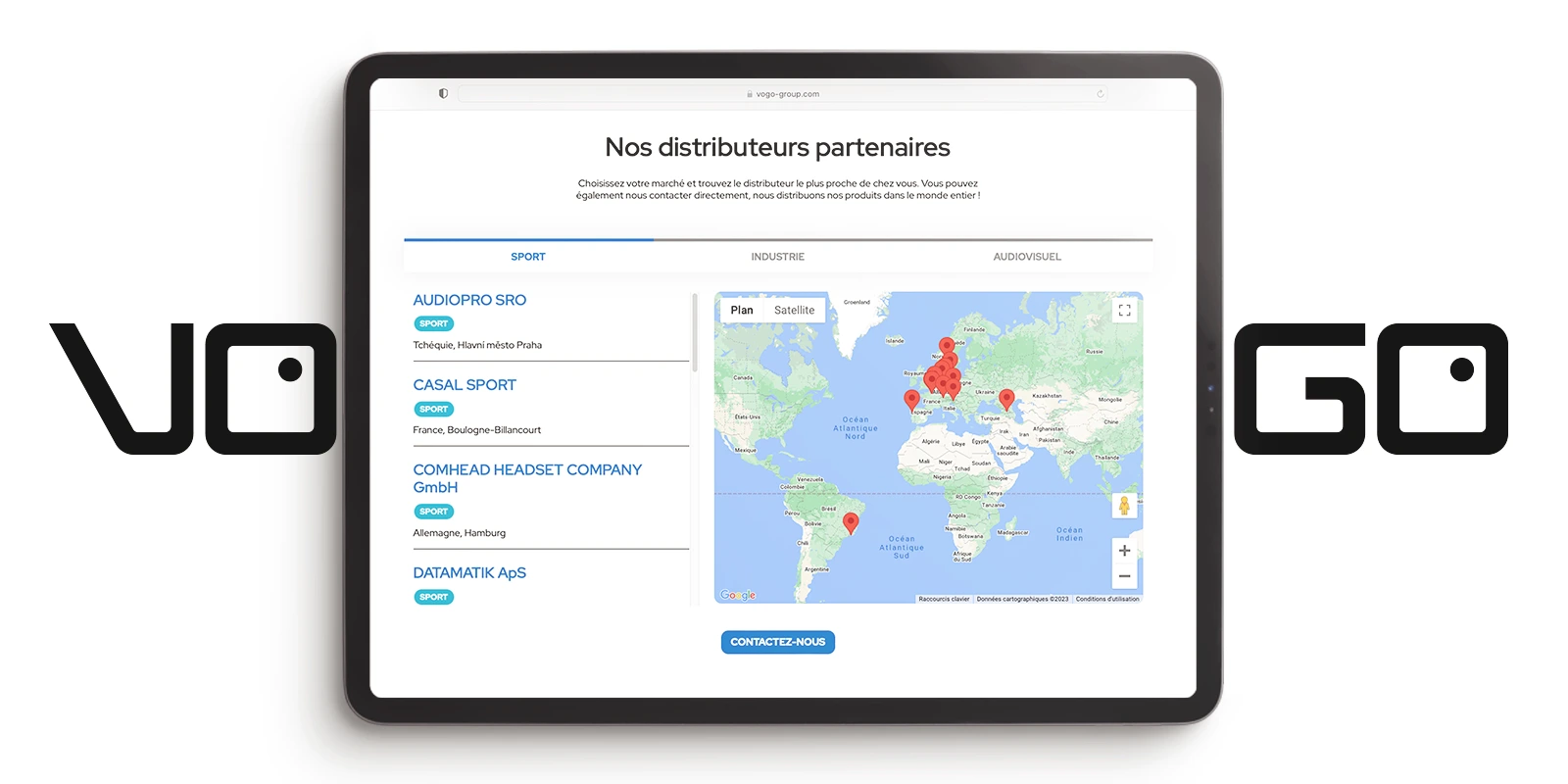This screenshot has height=784, width=1568.
Task: Click the map marker over Spain
Action: click(x=911, y=399)
